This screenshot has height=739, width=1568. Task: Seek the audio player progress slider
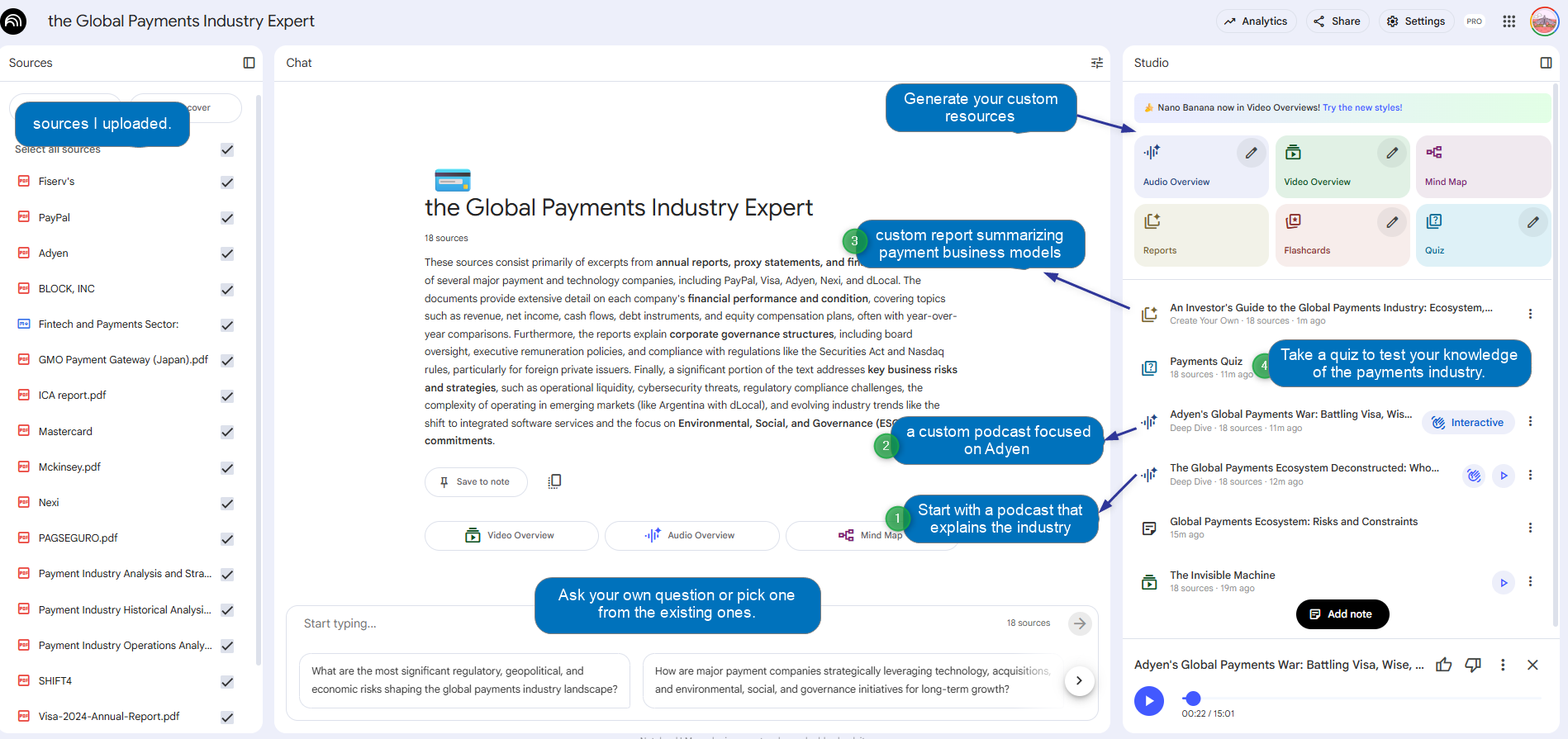[x=1361, y=699]
